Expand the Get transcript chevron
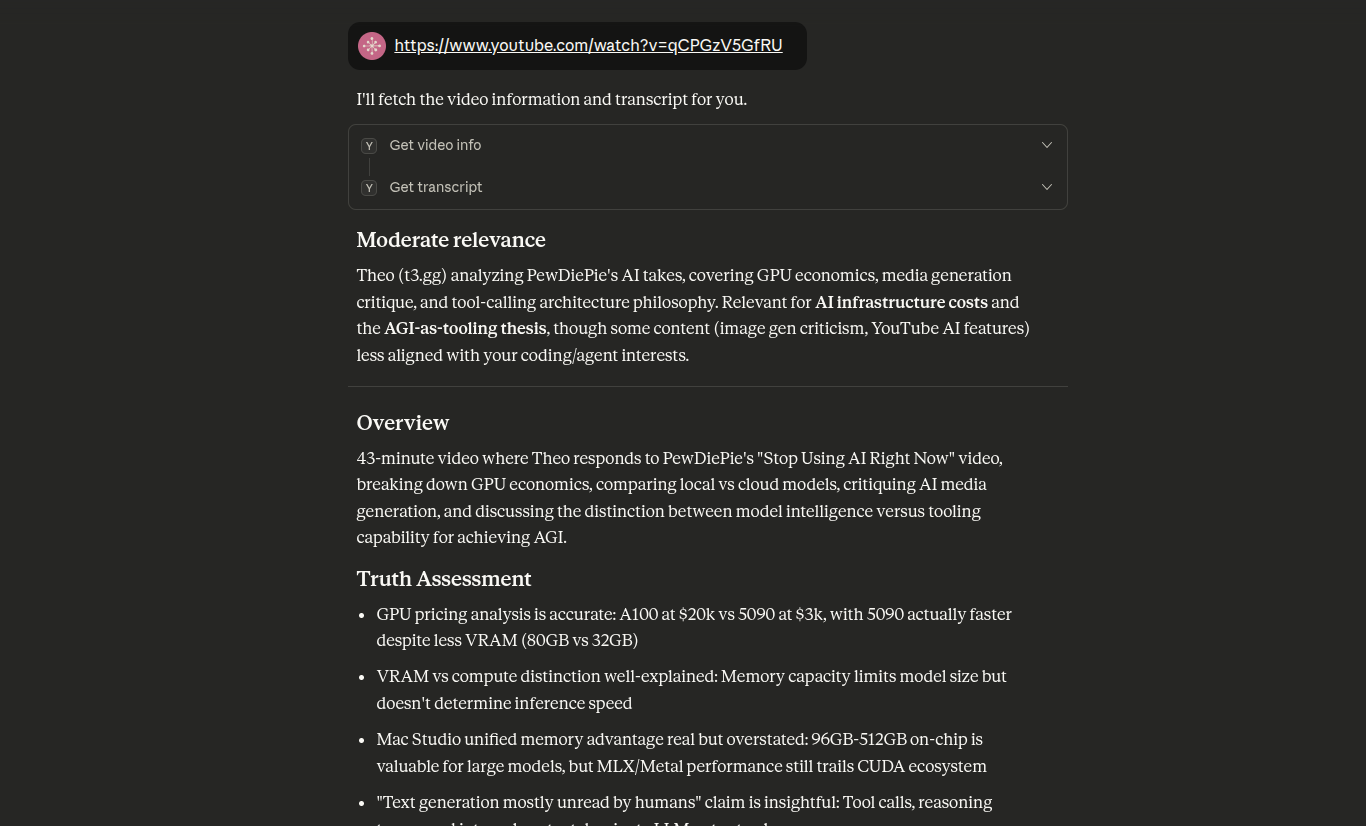This screenshot has height=826, width=1366. pos(1047,187)
